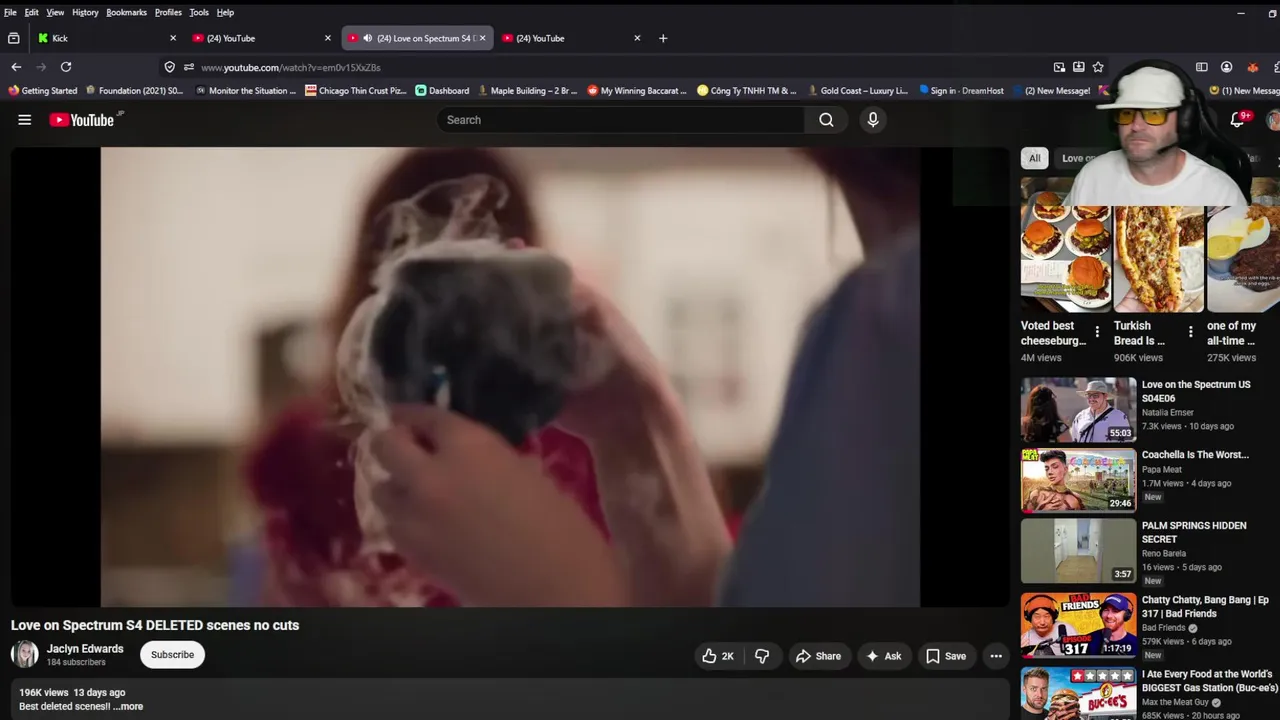Click the Ask button
Viewport: 1280px width, 720px height.
click(x=884, y=656)
